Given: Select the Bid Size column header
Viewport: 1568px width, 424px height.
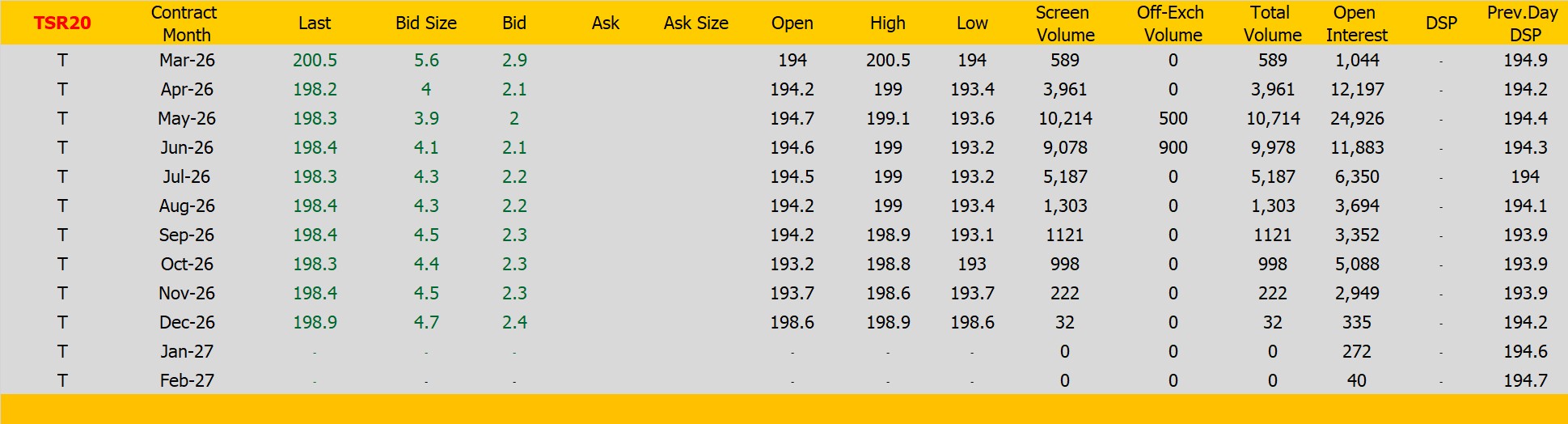Looking at the screenshot, I should pyautogui.click(x=426, y=23).
